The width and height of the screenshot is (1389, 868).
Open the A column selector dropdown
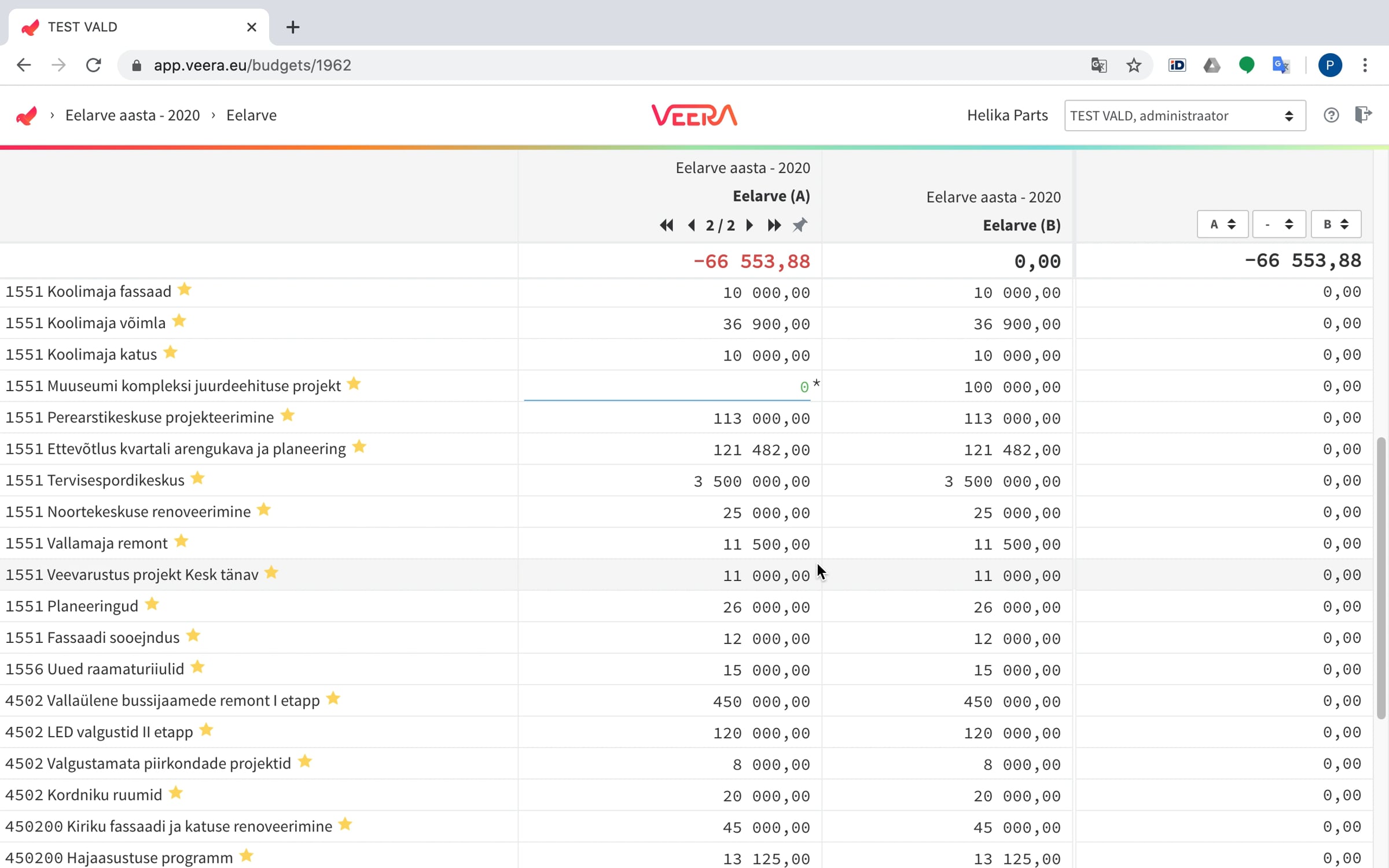click(1222, 224)
